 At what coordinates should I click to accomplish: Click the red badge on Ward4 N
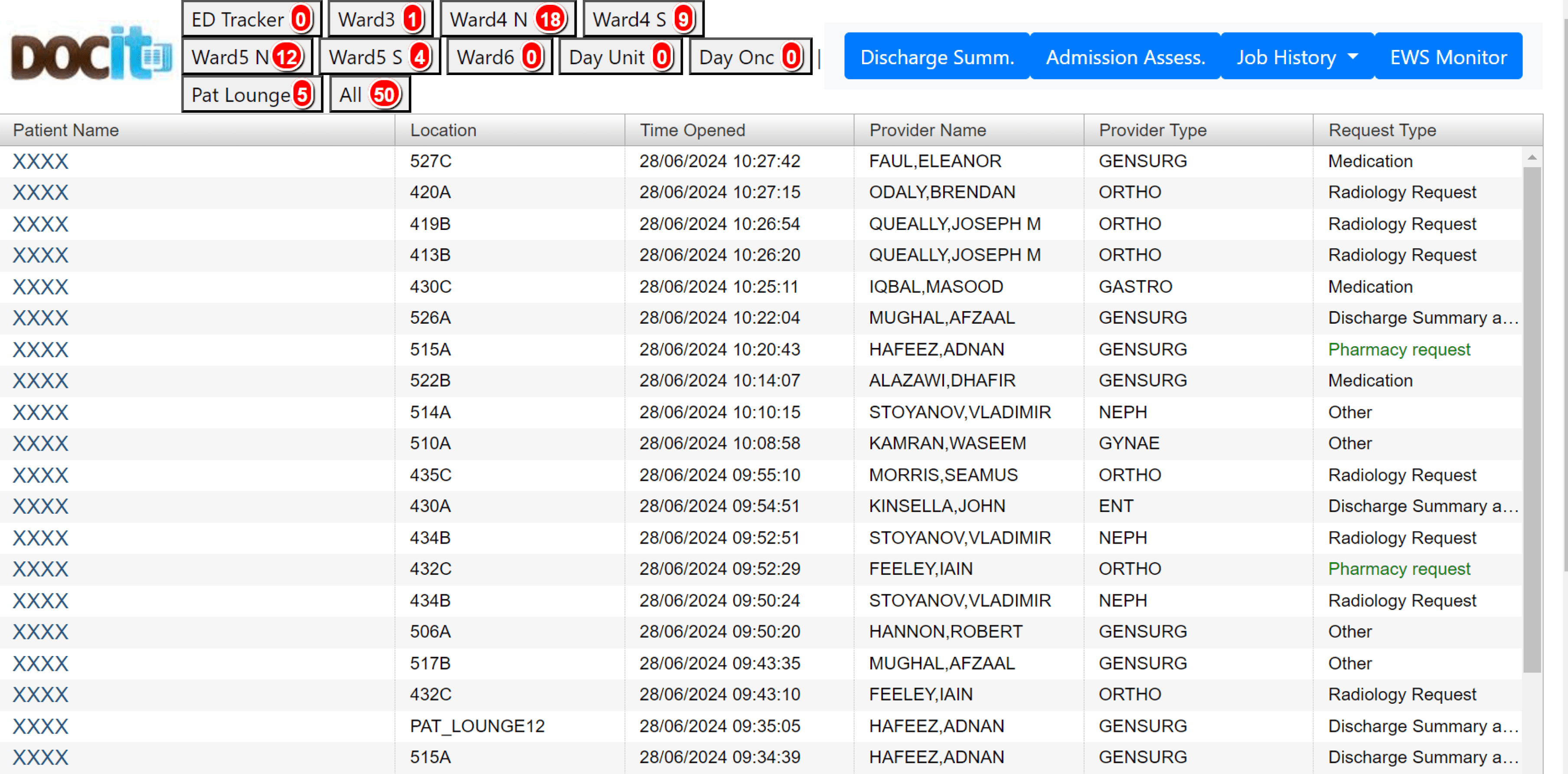(x=550, y=20)
